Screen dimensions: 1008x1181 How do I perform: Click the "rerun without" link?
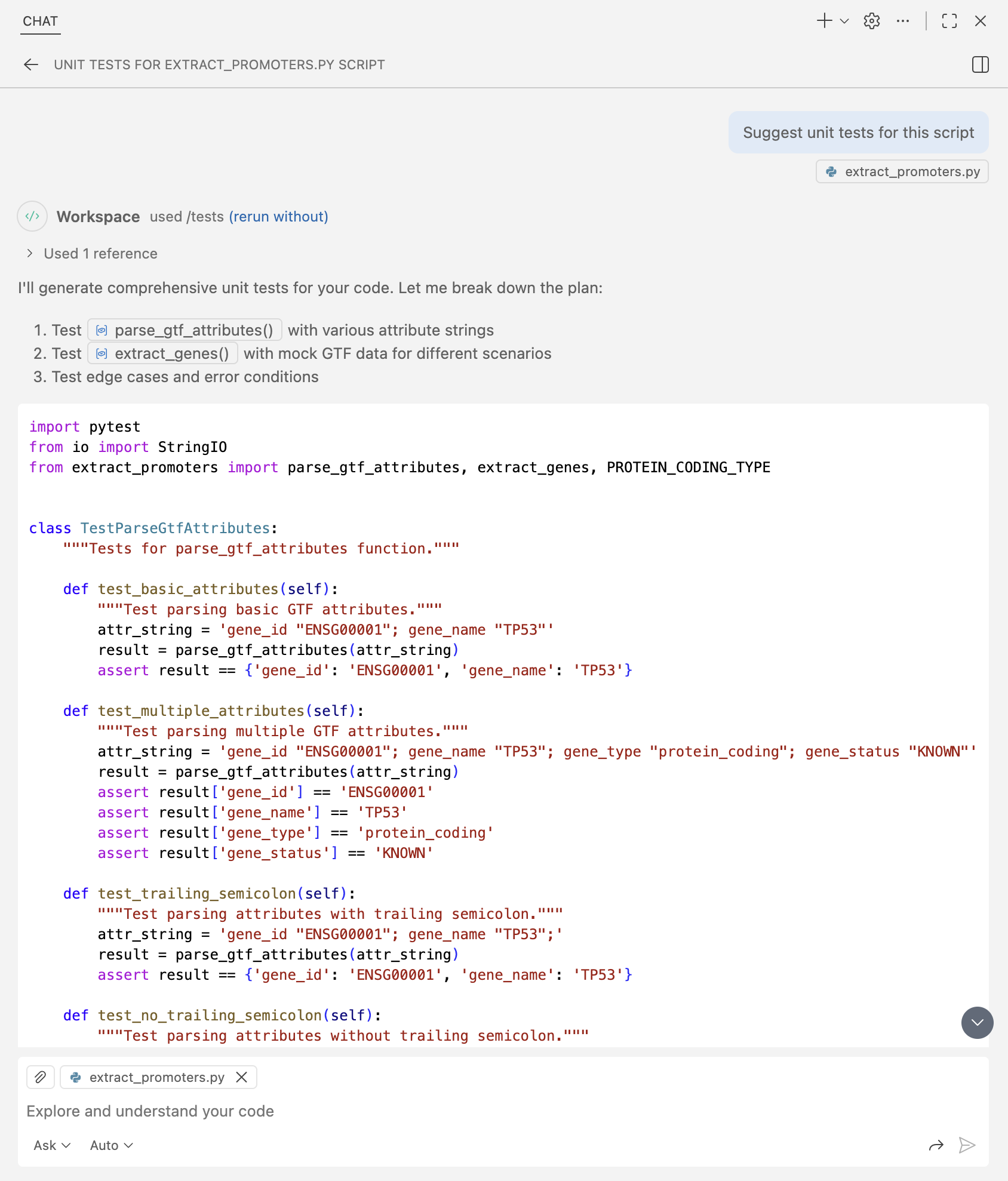click(278, 217)
